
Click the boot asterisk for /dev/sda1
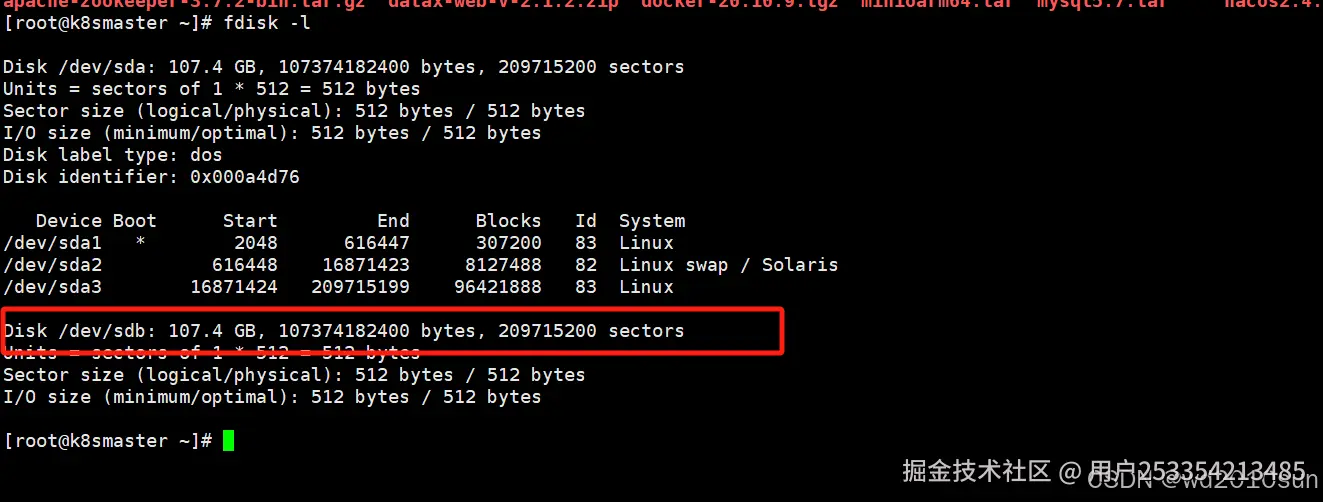(x=140, y=243)
